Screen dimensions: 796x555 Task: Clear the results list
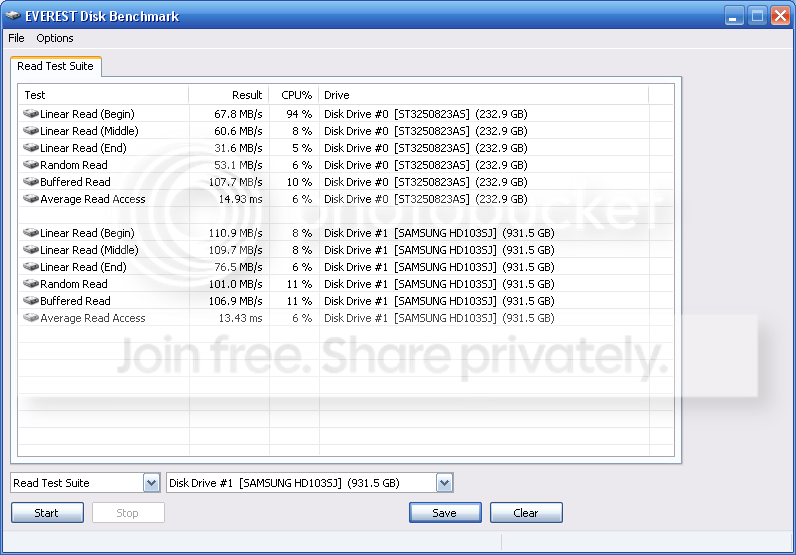(526, 513)
